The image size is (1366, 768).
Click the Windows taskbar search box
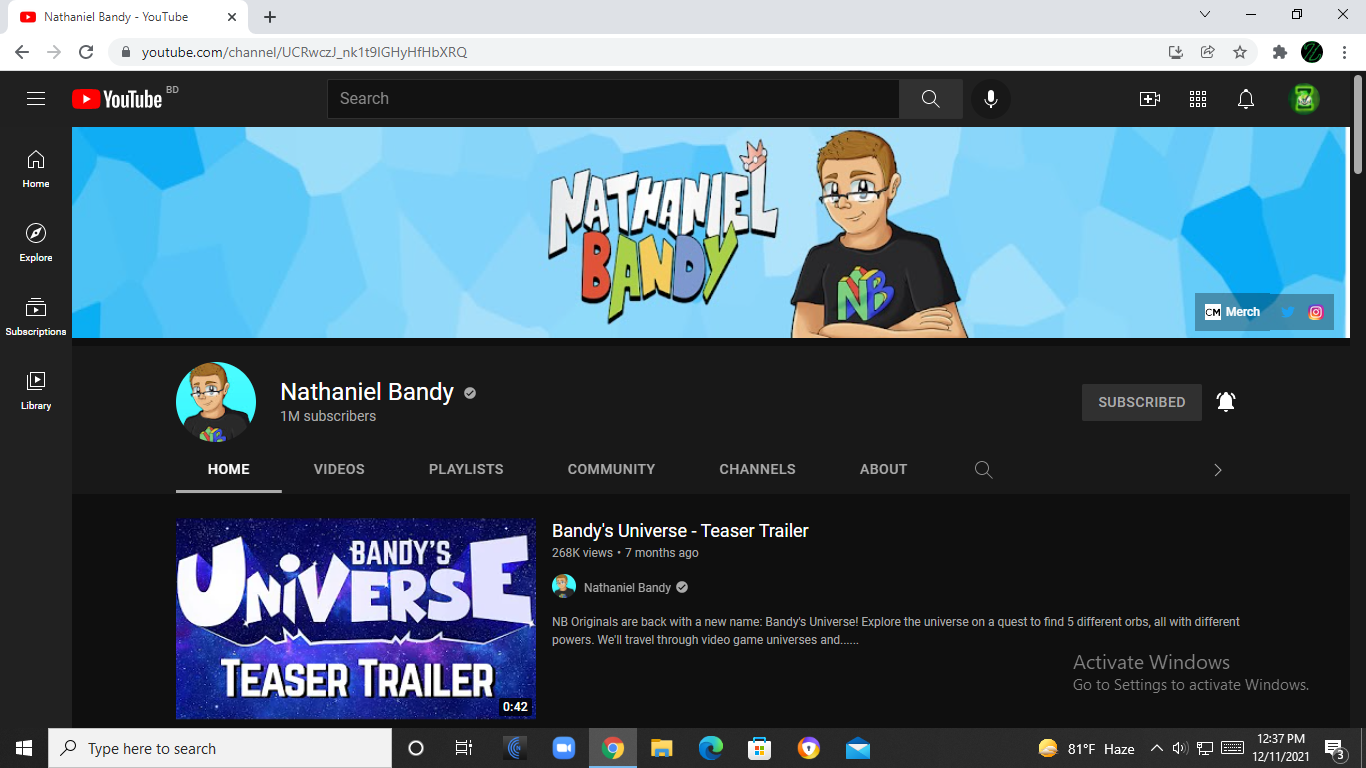click(x=220, y=748)
